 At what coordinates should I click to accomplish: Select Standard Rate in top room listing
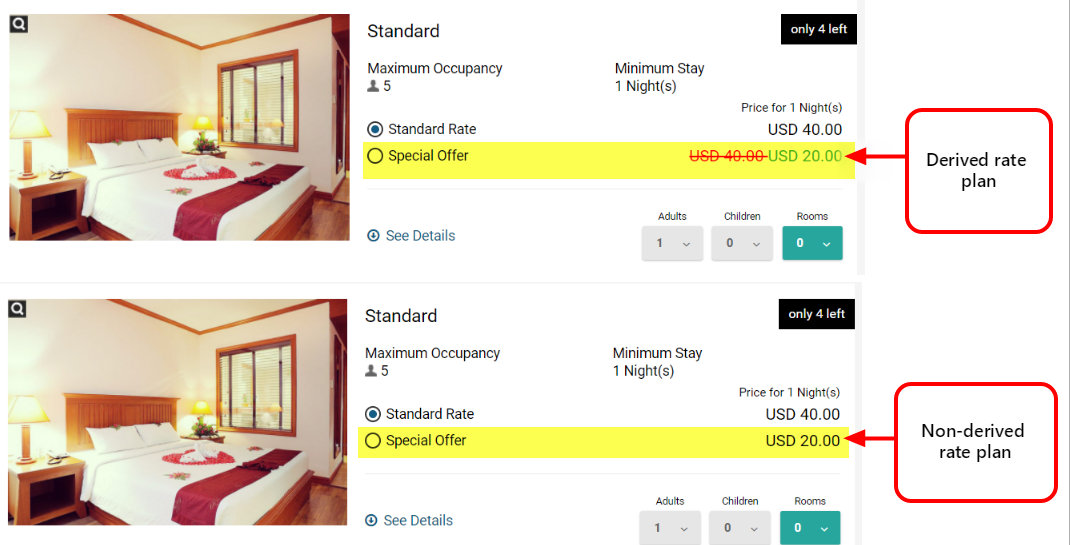click(x=375, y=129)
